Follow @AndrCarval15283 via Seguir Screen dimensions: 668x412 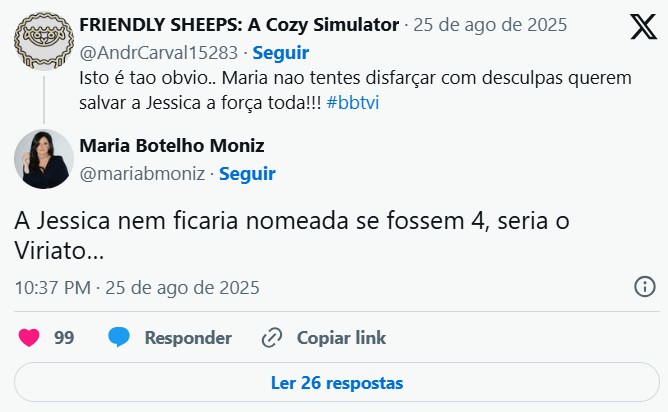coord(281,52)
